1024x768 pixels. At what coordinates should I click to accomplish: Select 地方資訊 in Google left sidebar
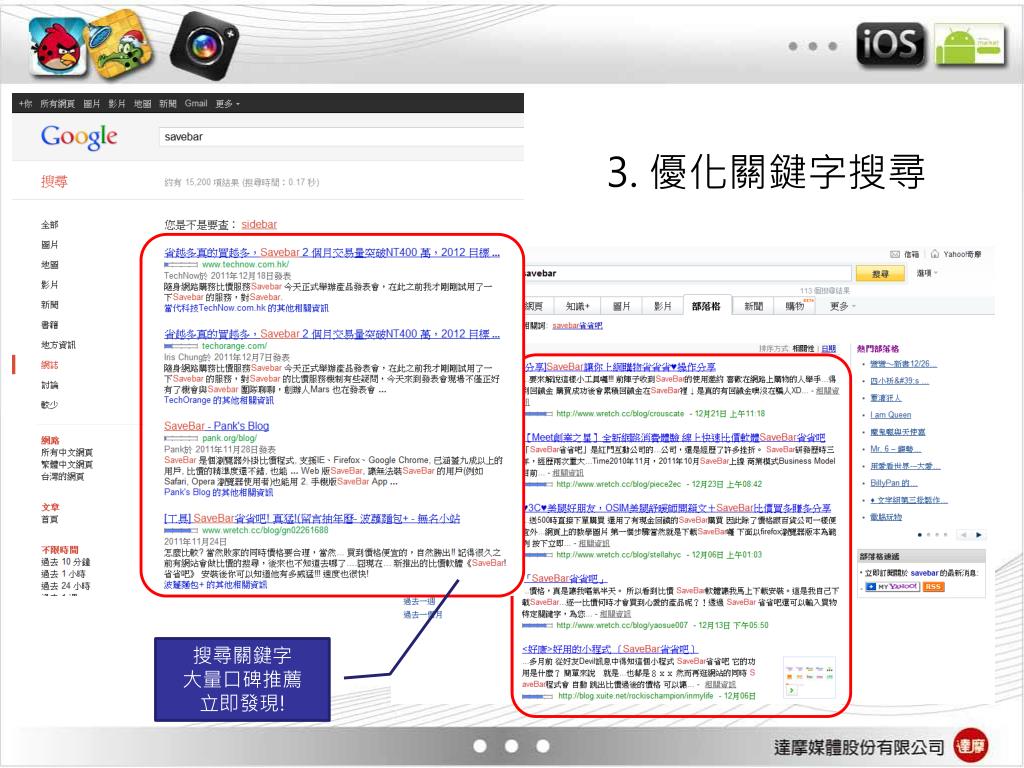58,344
